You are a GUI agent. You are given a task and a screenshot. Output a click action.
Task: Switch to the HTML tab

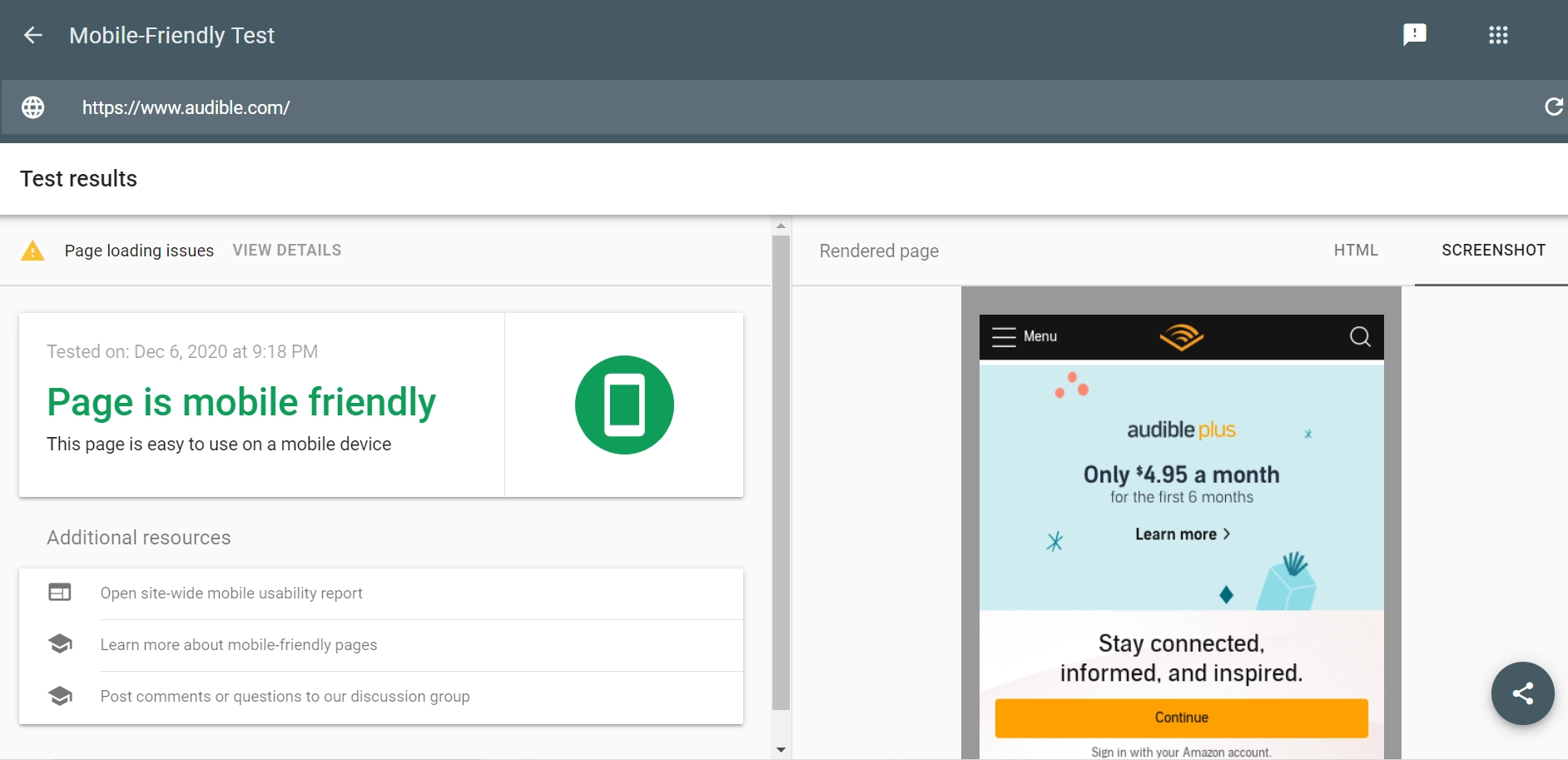(1355, 250)
